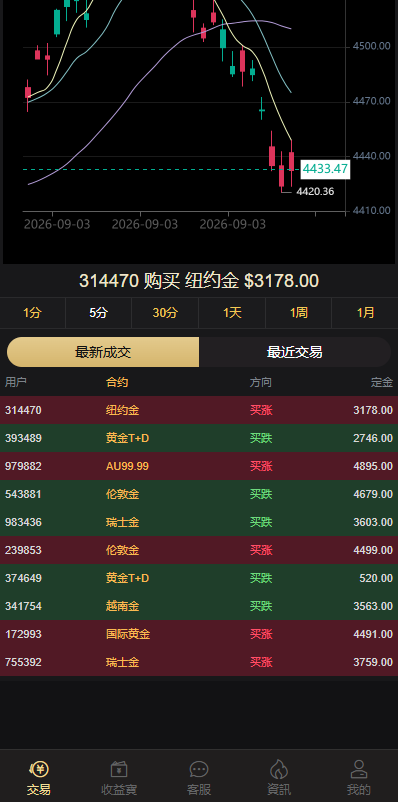Image resolution: width=398 pixels, height=802 pixels.
Task: Select user 239853 row
Action: coord(199,550)
